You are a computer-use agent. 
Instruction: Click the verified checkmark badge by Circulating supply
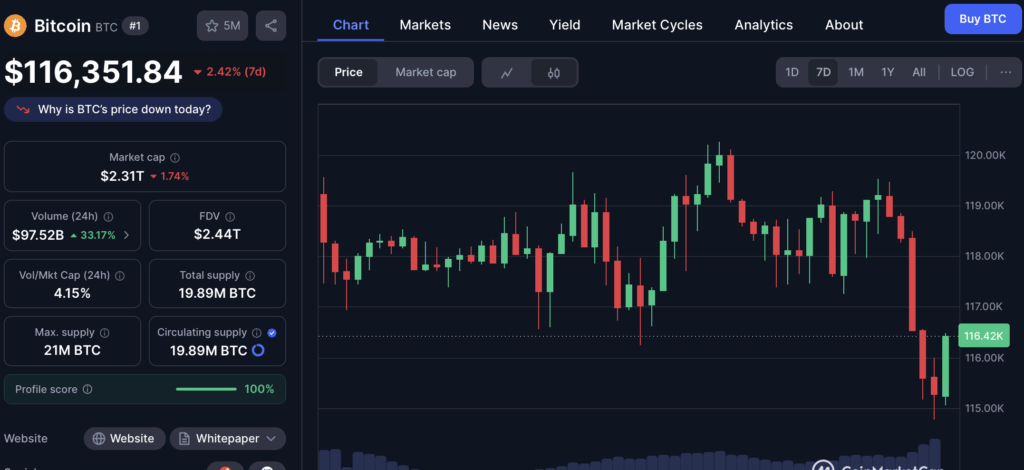pos(272,333)
